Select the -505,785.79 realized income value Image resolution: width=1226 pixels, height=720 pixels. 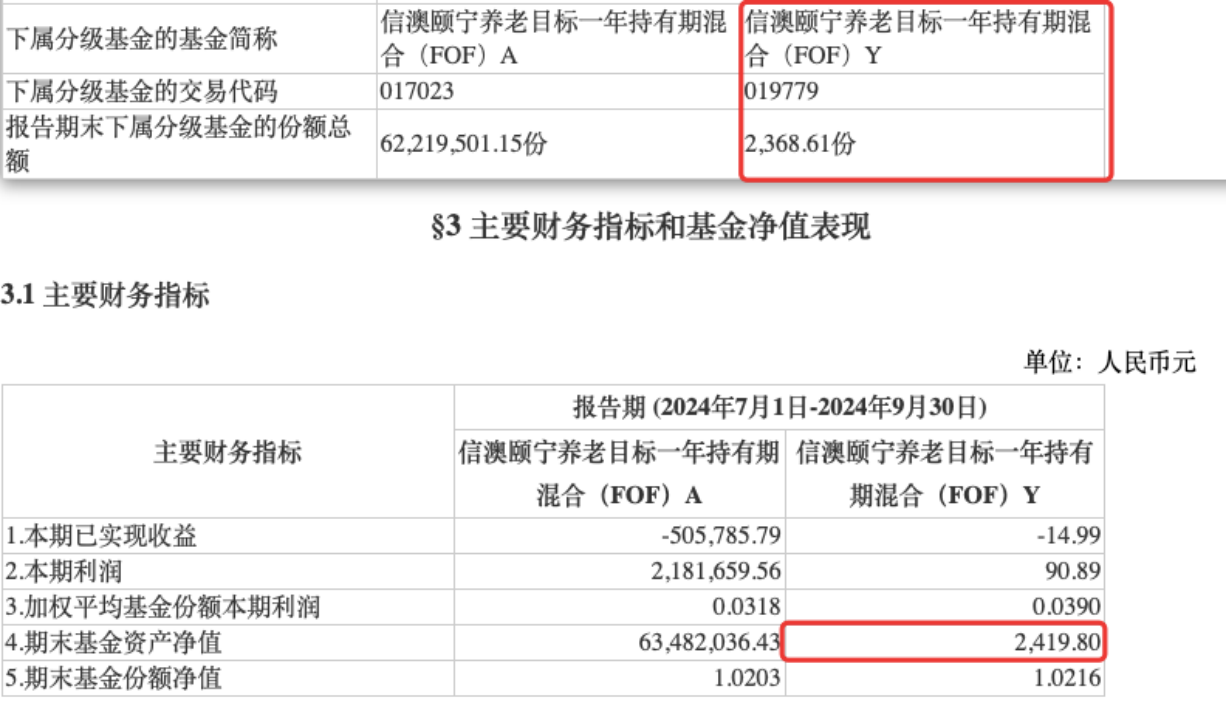tap(720, 536)
